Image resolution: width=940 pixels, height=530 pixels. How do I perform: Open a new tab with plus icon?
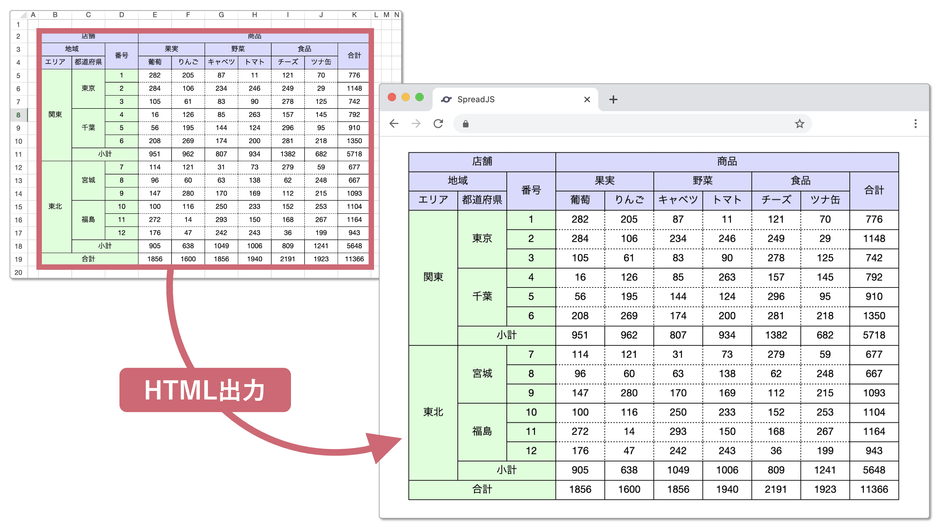tap(613, 99)
